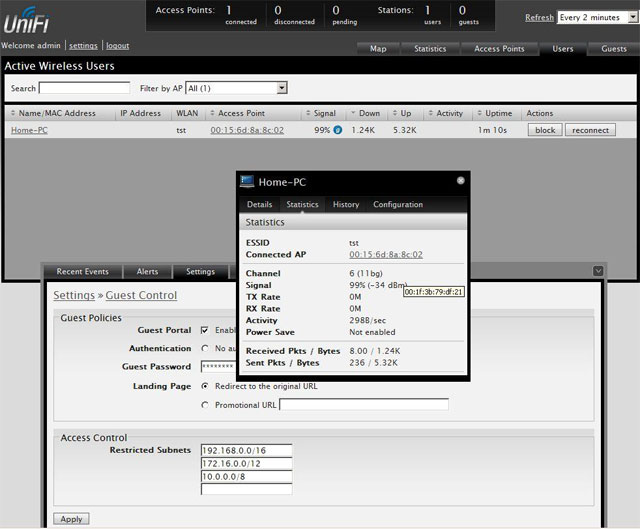The width and height of the screenshot is (640, 529).
Task: Click the IP Address column header
Action: point(140,113)
